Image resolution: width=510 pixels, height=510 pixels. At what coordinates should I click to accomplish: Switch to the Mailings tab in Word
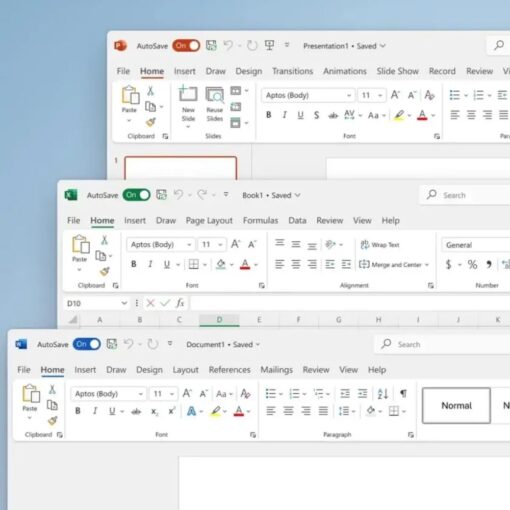[x=276, y=370]
